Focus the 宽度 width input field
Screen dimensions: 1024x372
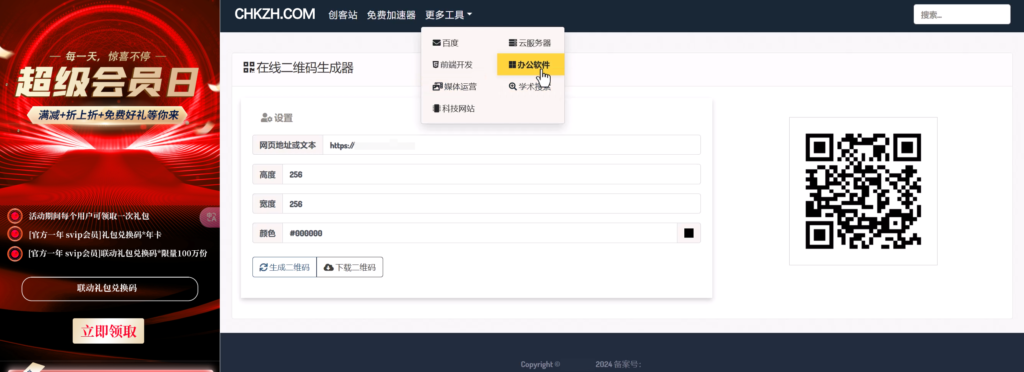[x=491, y=204]
